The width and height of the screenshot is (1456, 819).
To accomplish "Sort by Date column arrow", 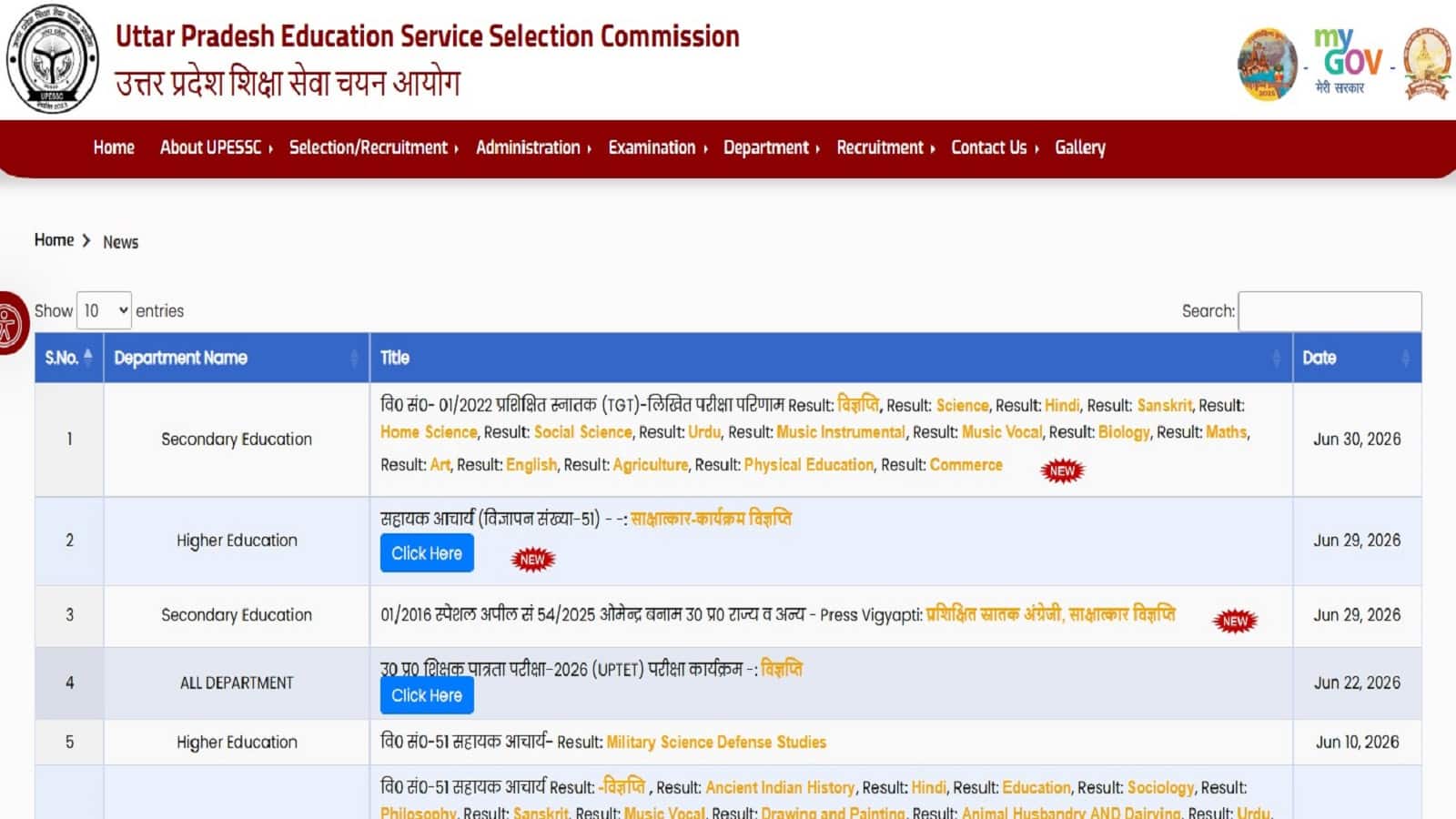I will coord(1405,358).
